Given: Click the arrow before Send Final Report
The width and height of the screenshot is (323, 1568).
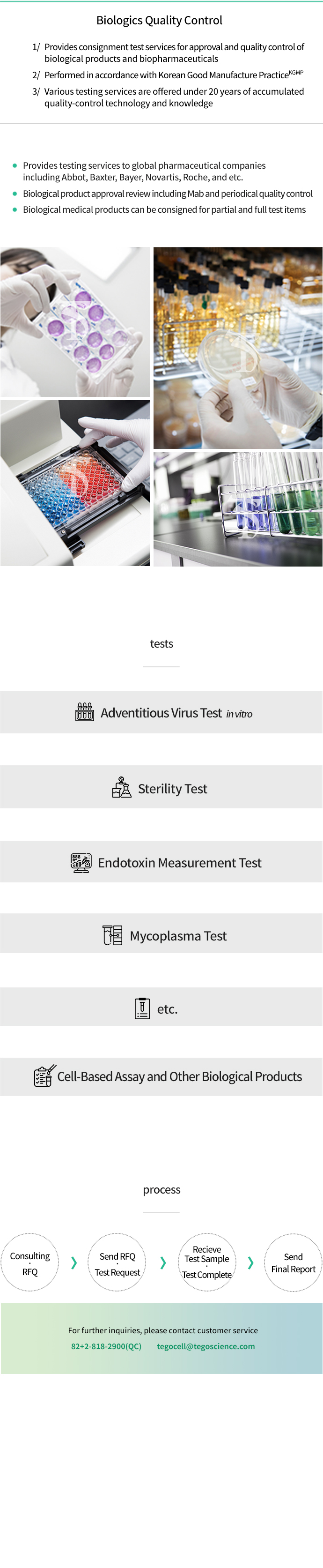Looking at the screenshot, I should (250, 1262).
